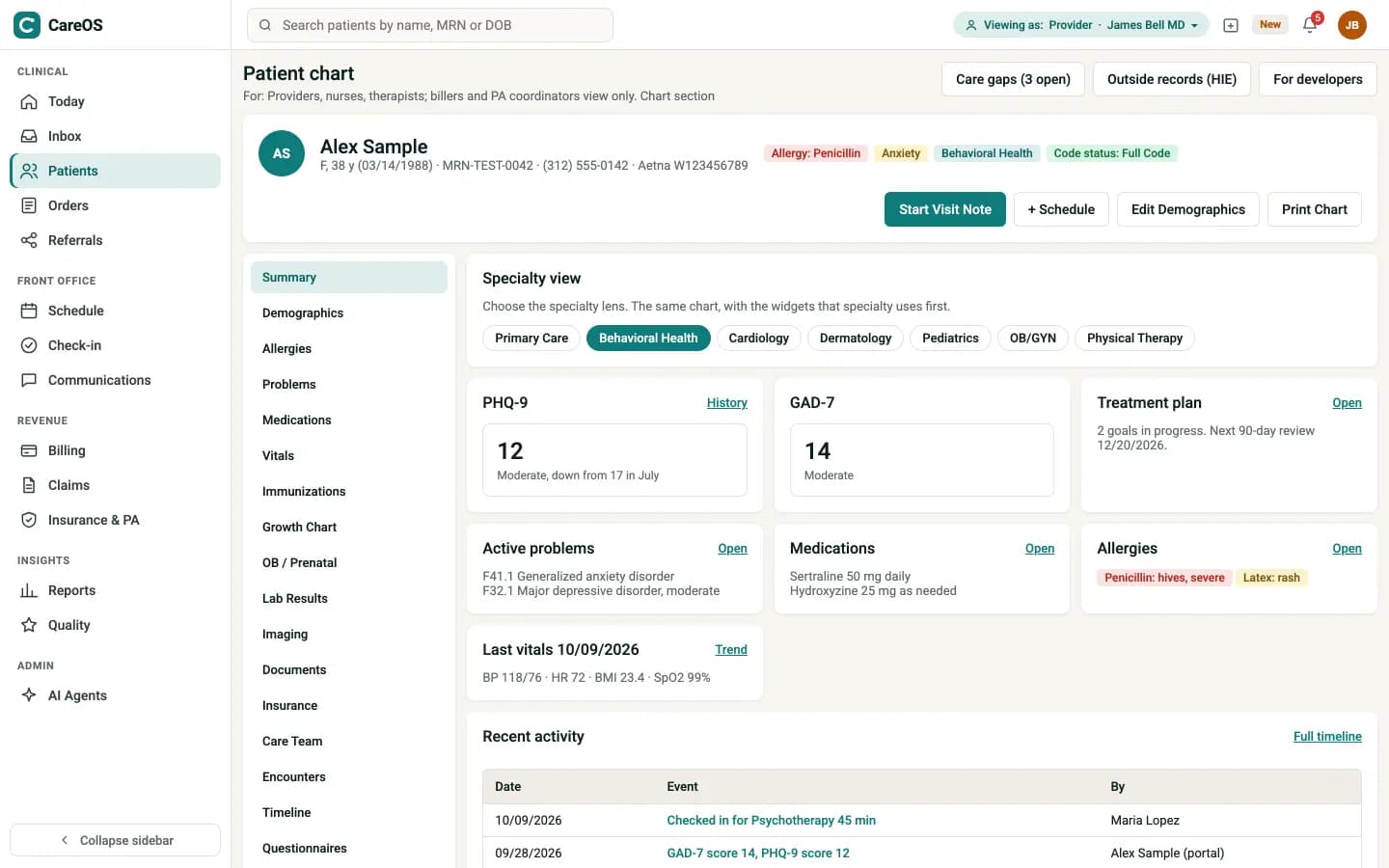Screen dimensions: 1389x868
Task: Select the Pediatrics specialty lens
Action: point(950,339)
